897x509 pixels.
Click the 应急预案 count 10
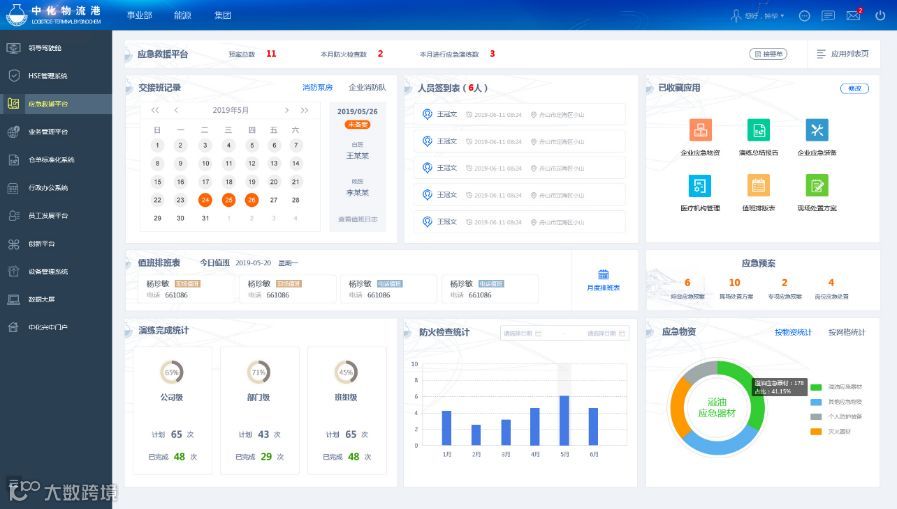(735, 283)
